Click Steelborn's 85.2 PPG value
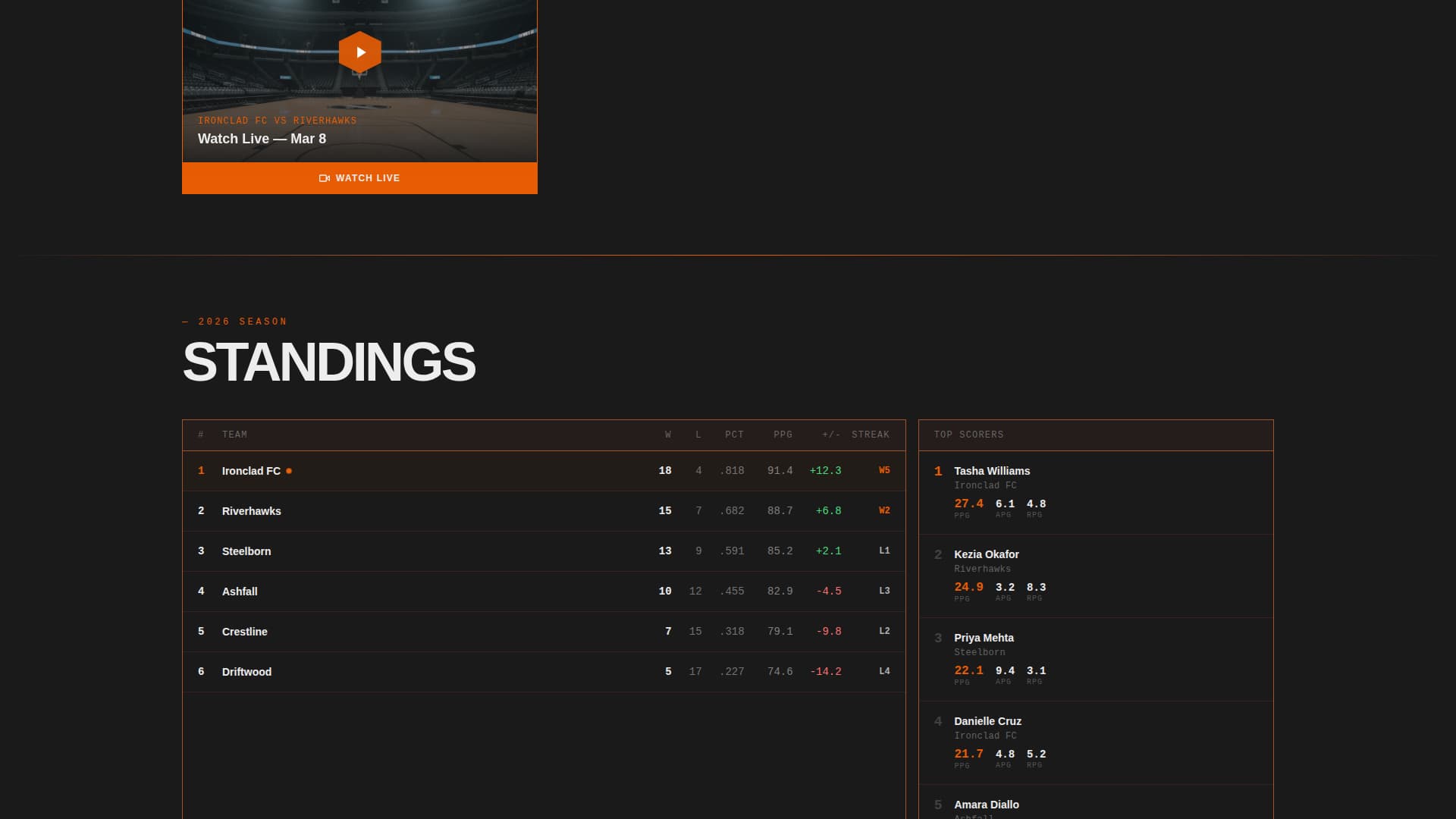1456x819 pixels. point(780,551)
